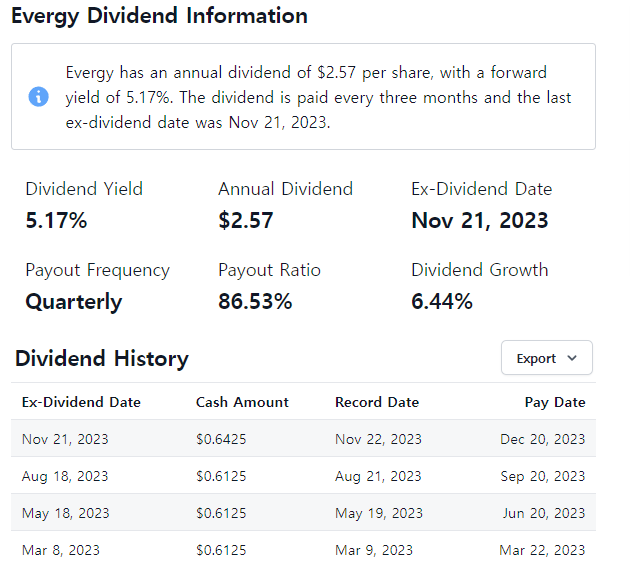Screen dimensions: 630x561
Task: Click the Pay Date column header
Action: (555, 402)
